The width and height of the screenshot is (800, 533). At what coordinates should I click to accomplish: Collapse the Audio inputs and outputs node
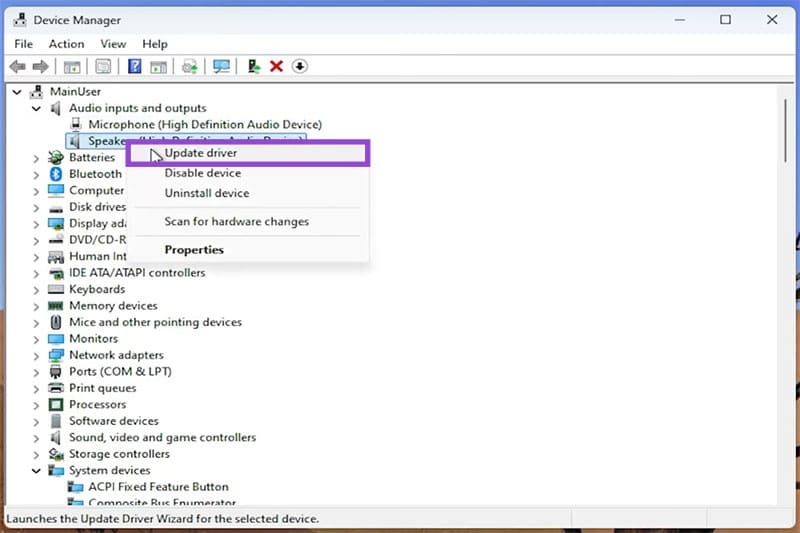pos(36,108)
